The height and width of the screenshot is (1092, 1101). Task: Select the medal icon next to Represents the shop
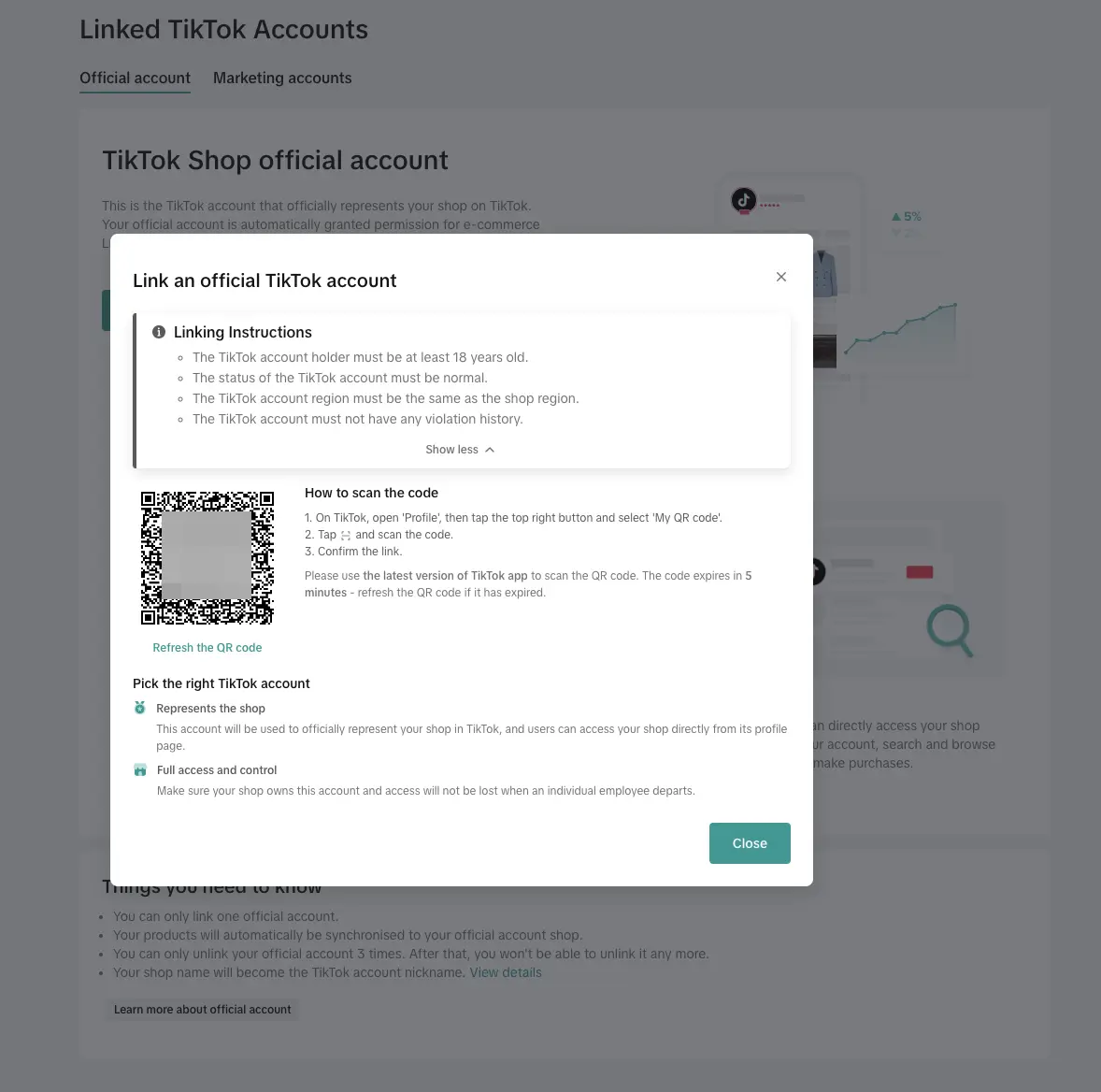coord(140,708)
